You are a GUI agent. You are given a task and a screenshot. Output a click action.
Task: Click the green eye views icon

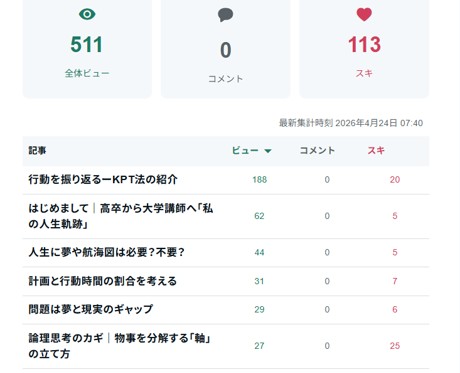click(87, 14)
